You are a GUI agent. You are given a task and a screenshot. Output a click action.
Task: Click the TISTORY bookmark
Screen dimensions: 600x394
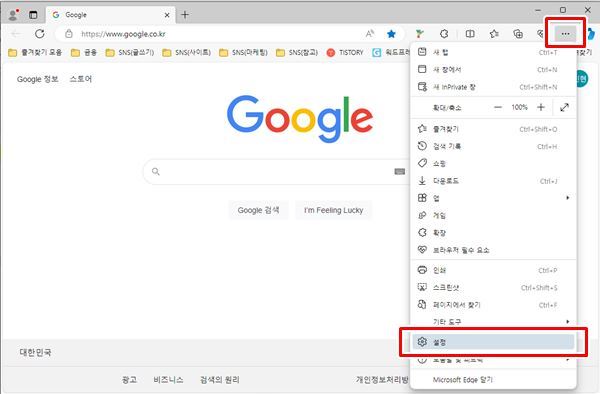pyautogui.click(x=345, y=52)
